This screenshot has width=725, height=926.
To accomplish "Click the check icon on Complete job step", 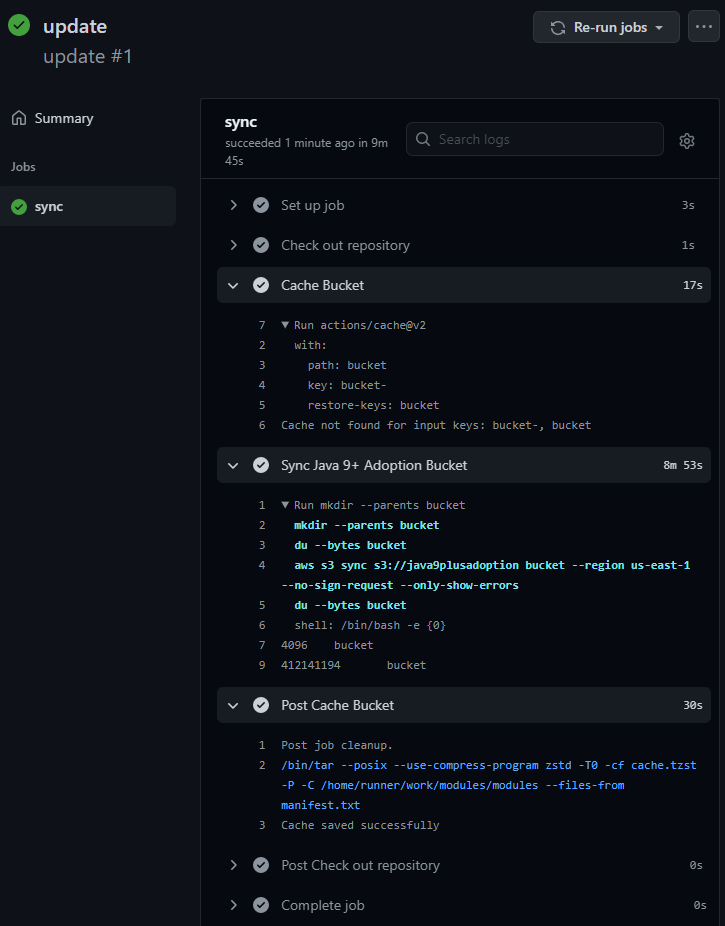I will pos(260,904).
